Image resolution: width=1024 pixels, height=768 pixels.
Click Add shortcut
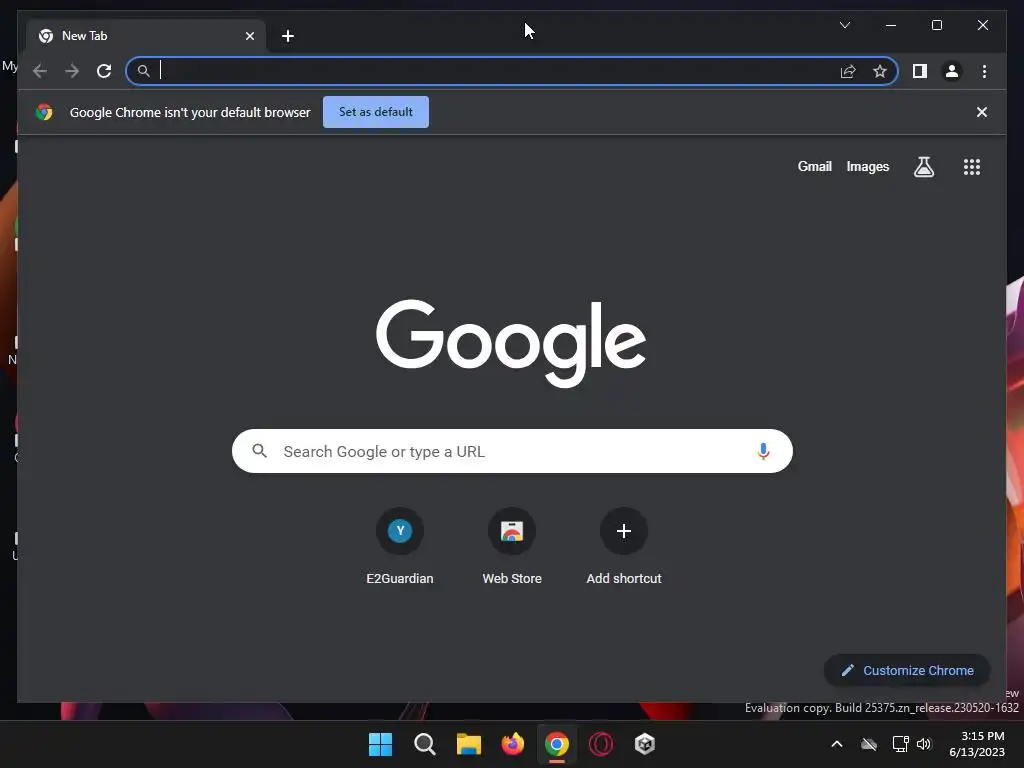(624, 547)
